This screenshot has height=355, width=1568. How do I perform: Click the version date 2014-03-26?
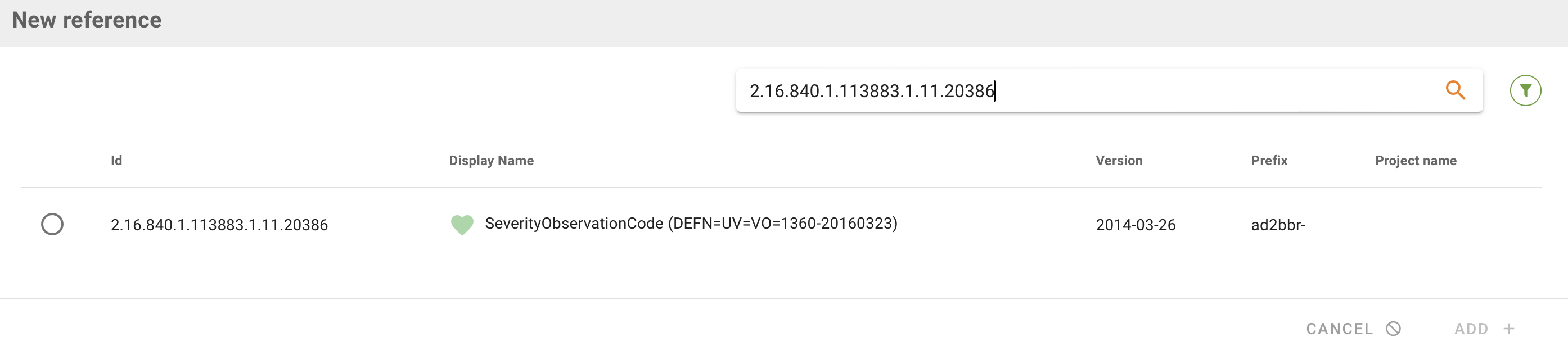click(1136, 225)
